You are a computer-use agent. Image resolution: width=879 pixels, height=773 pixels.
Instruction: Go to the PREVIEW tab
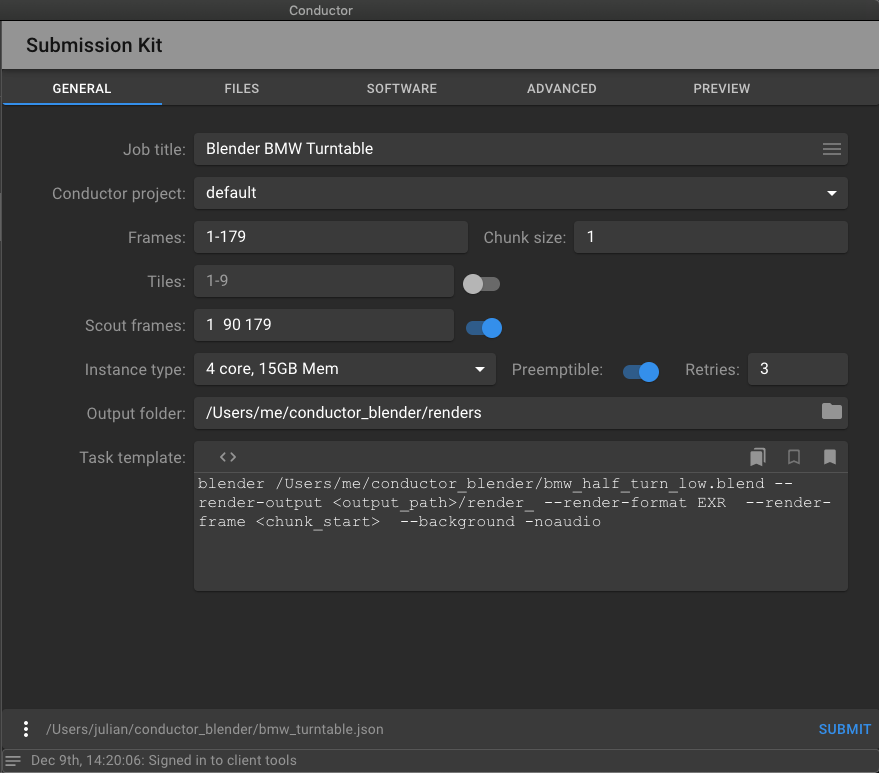pyautogui.click(x=721, y=89)
